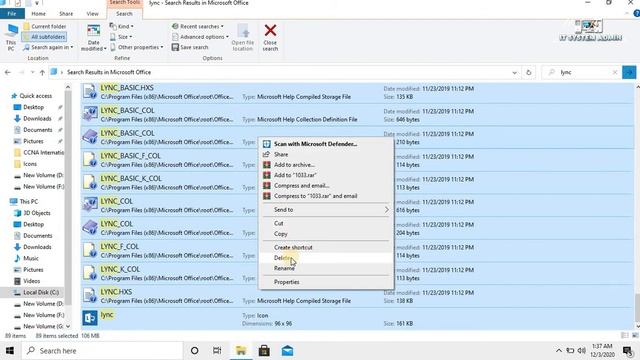640x360 pixels.
Task: Expand the Send to submenu
Action: 326,210
